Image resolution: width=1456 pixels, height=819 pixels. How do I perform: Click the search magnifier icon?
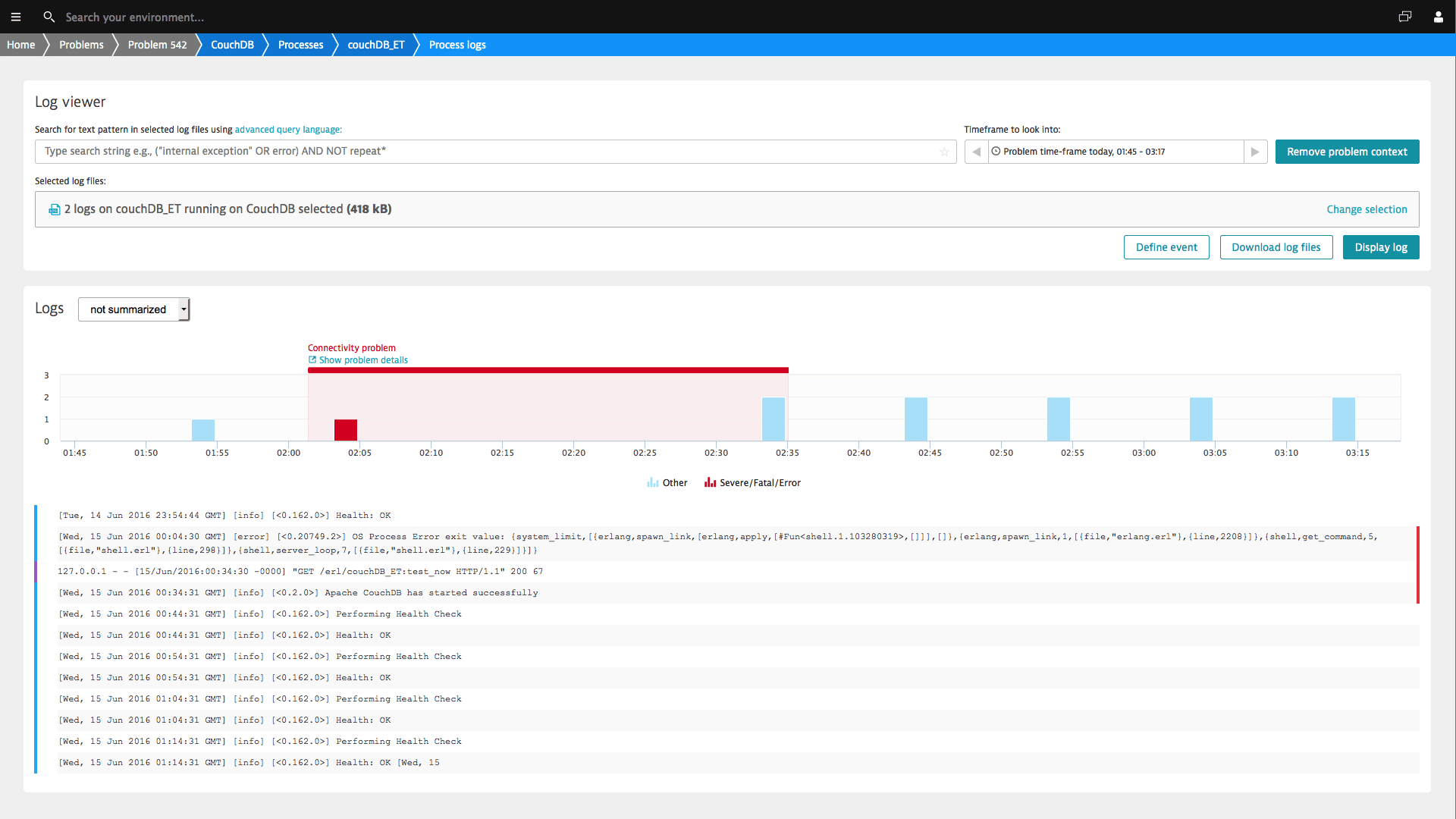click(x=48, y=17)
